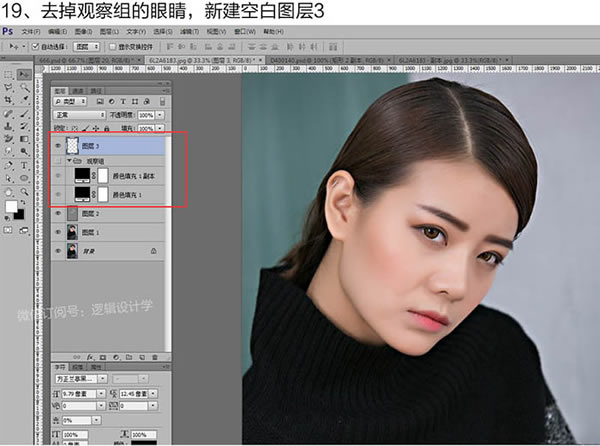600x446 pixels.
Task: Select the Clone Stamp tool
Action: [x=8, y=126]
